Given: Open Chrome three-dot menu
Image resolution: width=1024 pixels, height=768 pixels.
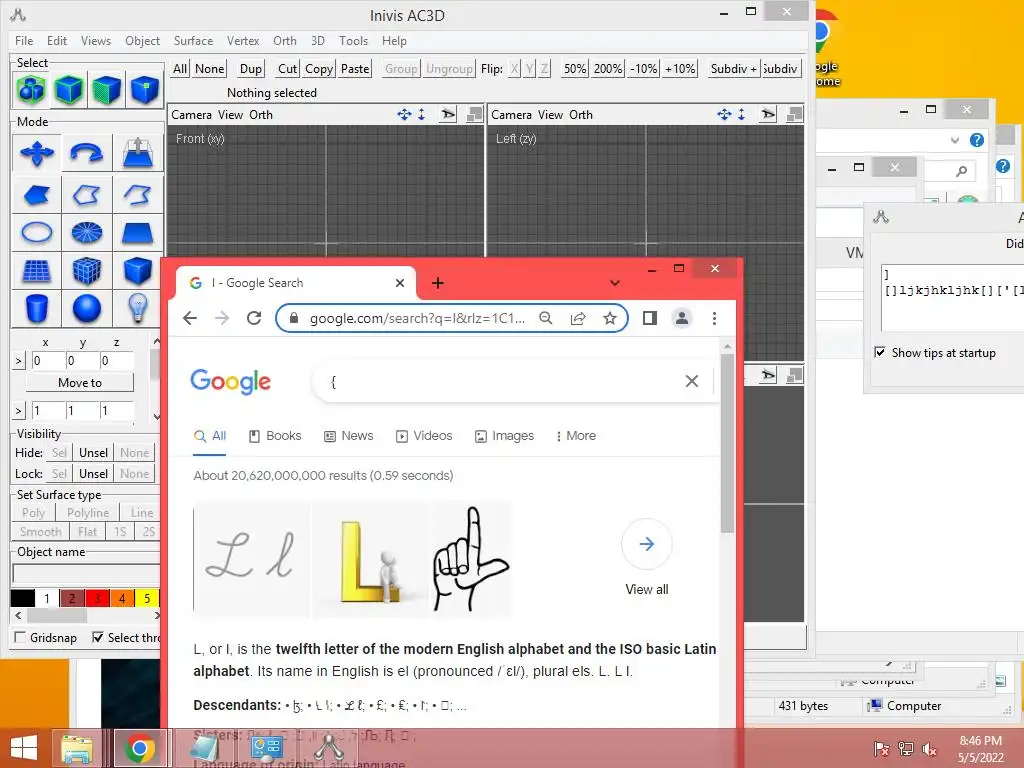Looking at the screenshot, I should pos(714,318).
